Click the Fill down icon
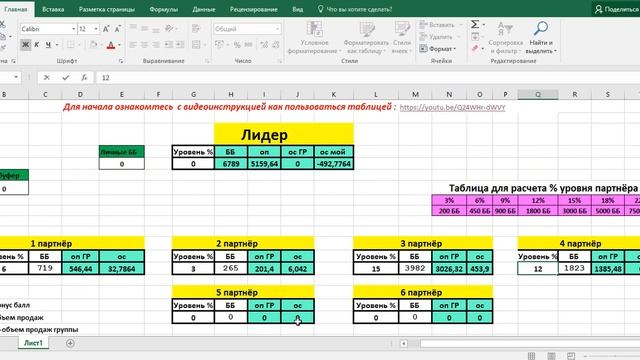 [x=475, y=37]
